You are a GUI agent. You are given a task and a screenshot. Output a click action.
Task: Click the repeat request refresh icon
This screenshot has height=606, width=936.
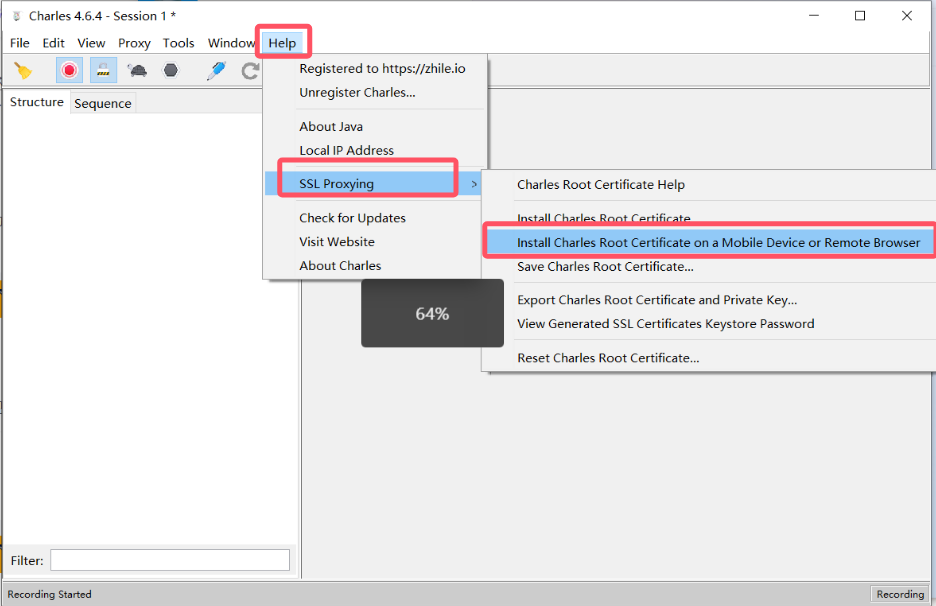click(x=250, y=71)
